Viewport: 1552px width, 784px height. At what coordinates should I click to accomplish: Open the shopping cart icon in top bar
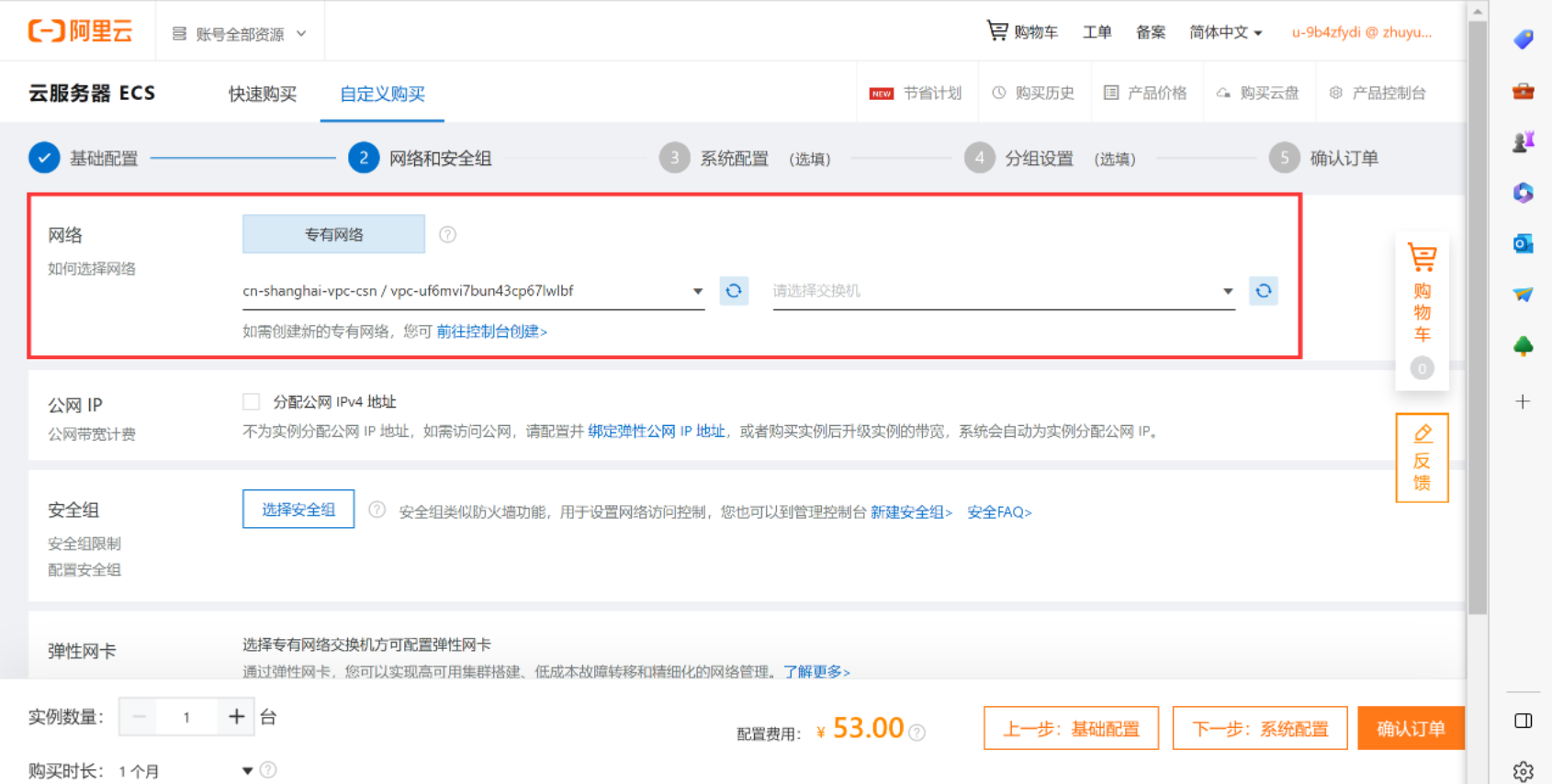click(x=996, y=30)
